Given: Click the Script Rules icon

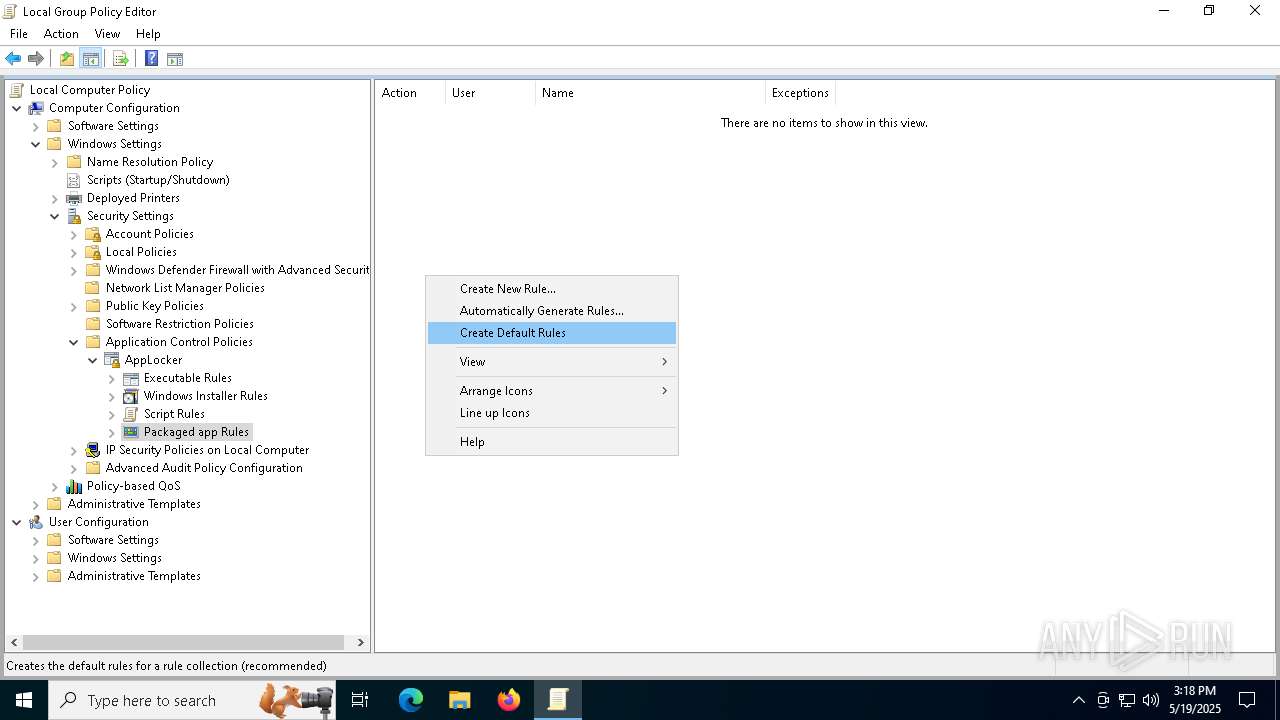Looking at the screenshot, I should 130,414.
